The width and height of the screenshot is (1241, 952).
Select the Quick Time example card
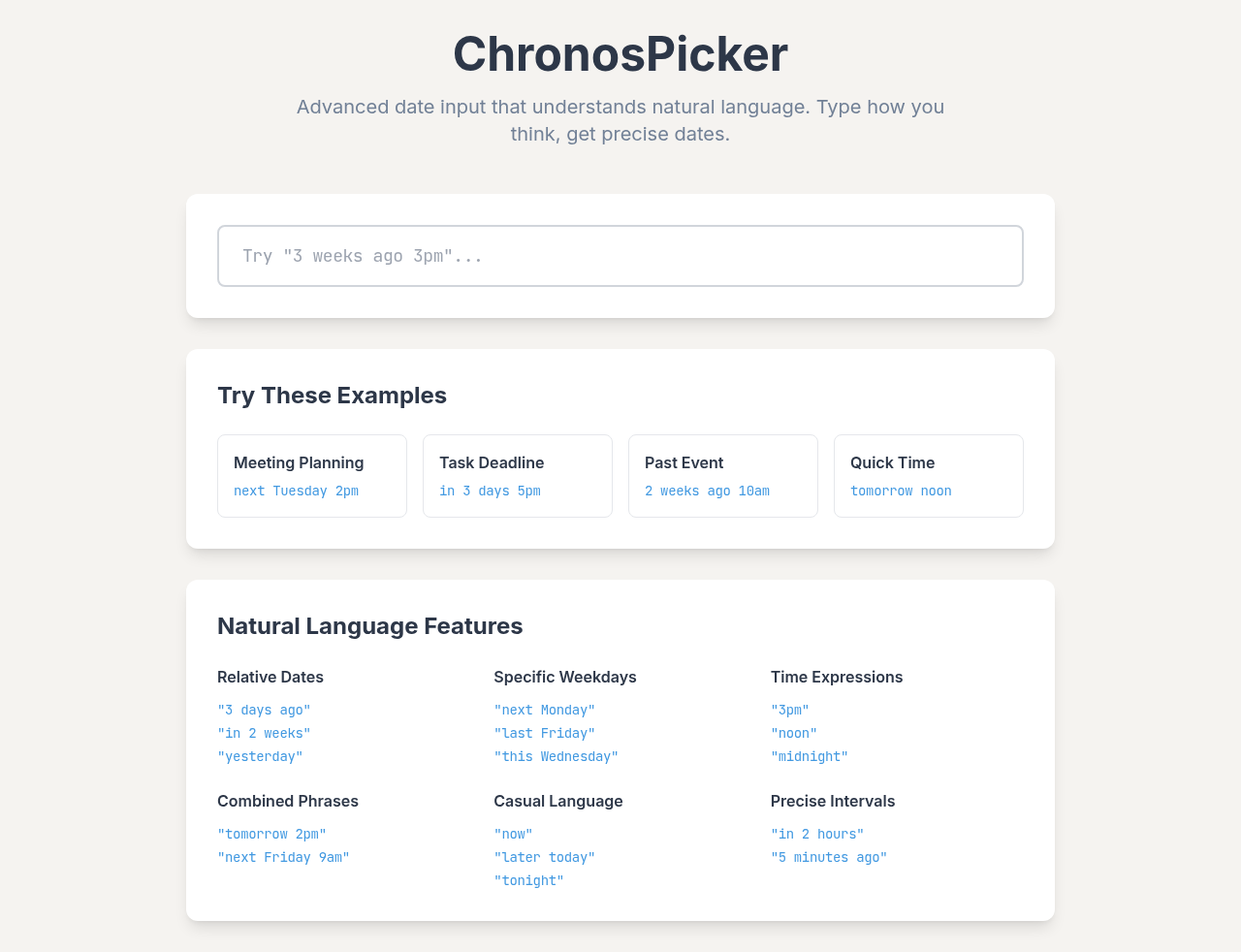[928, 475]
